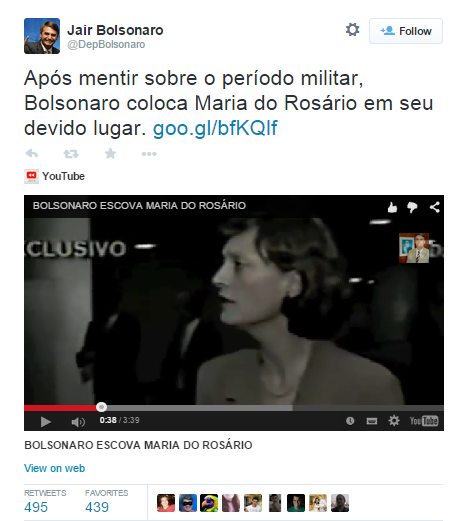Click the video progress bar scrubber
The width and height of the screenshot is (470, 521).
[x=101, y=407]
